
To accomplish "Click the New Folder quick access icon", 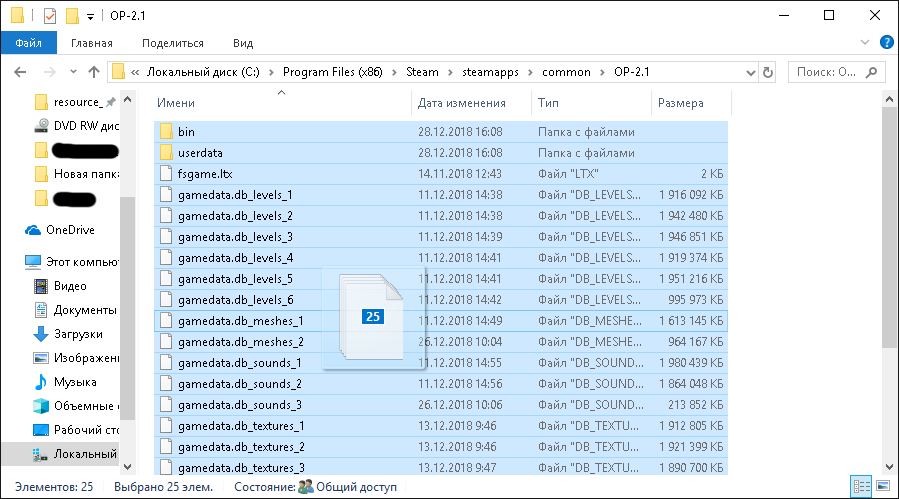I will pyautogui.click(x=72, y=15).
